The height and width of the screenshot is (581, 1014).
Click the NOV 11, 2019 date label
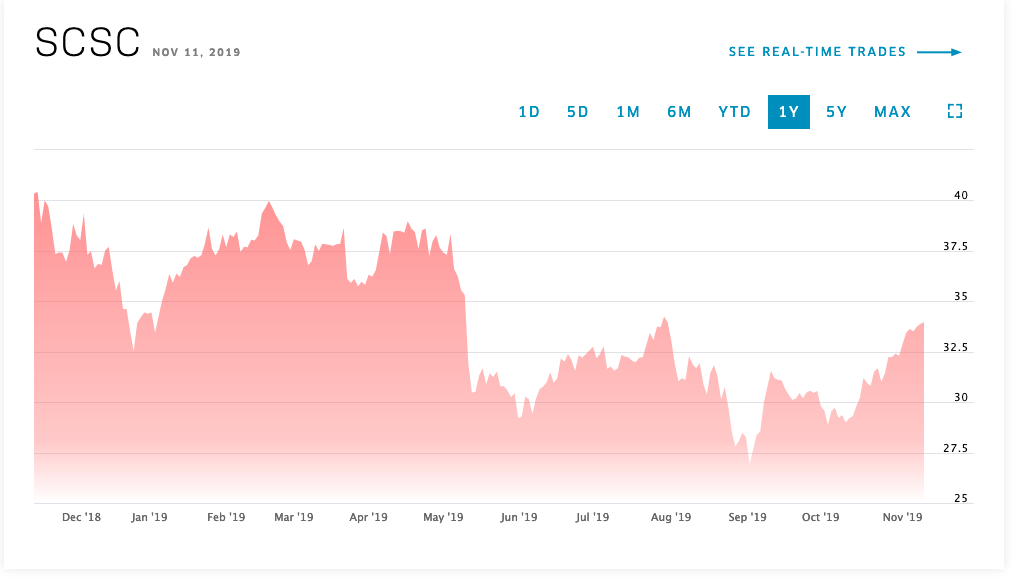pyautogui.click(x=195, y=52)
